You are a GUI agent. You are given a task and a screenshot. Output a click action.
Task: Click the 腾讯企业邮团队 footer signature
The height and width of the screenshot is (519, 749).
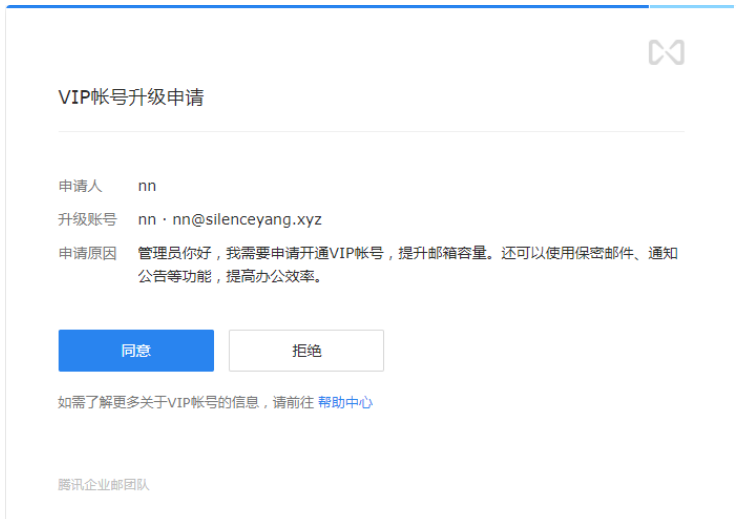(104, 485)
